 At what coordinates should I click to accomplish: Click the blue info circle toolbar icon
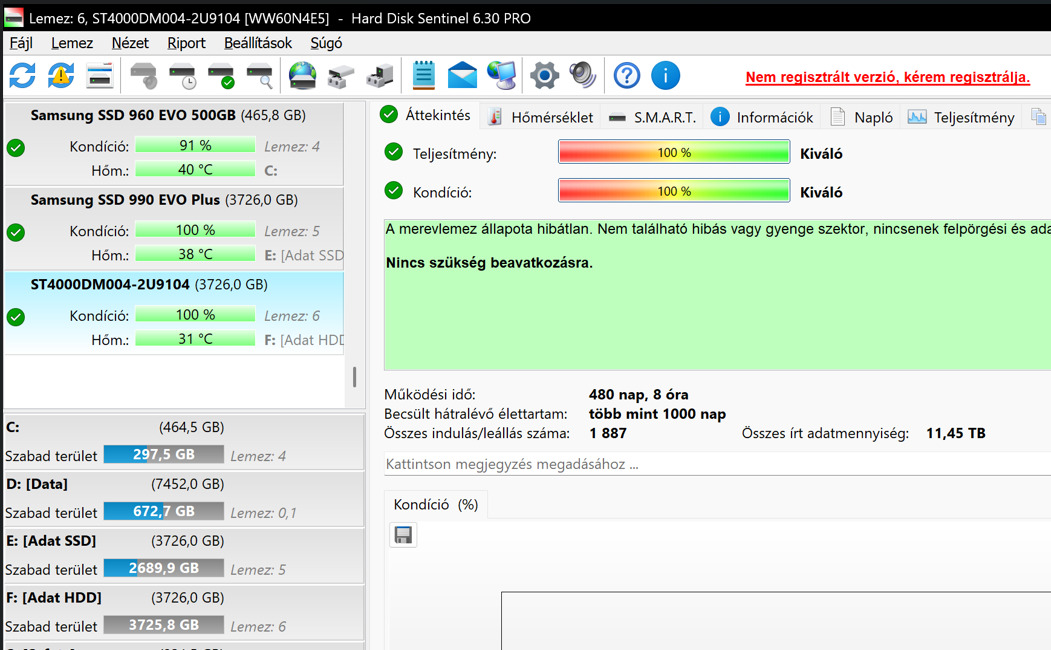point(666,75)
